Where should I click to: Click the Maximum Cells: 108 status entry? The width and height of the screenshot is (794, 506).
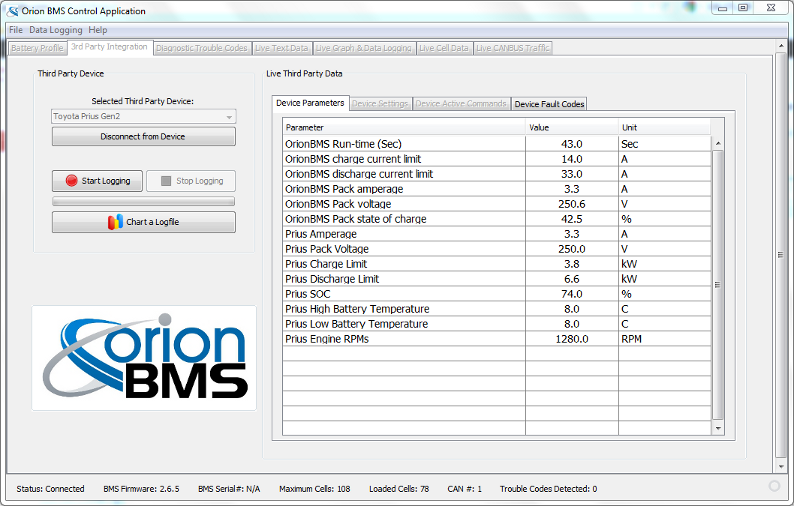[314, 489]
